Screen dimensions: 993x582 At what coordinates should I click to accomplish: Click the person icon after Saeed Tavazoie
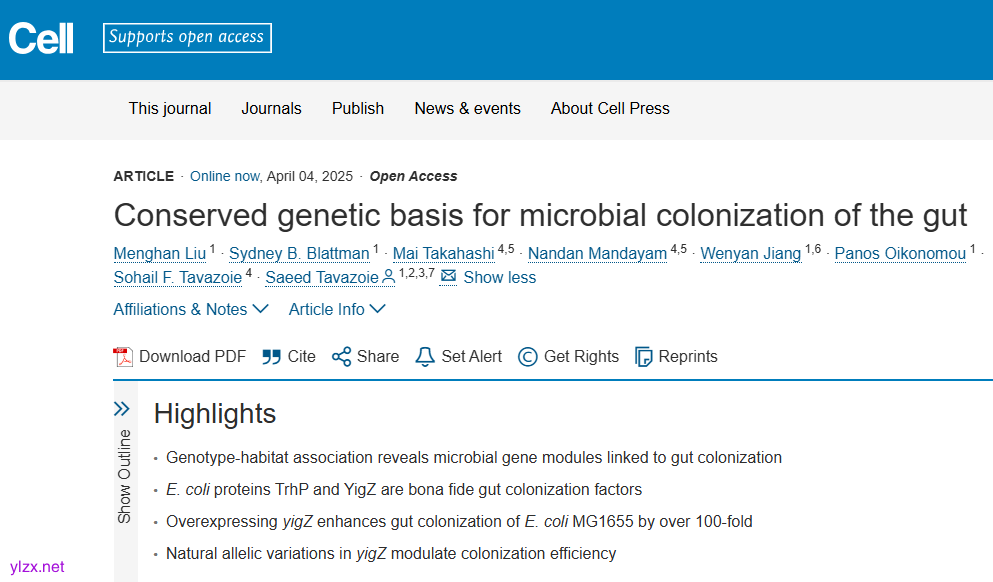pyautogui.click(x=389, y=277)
